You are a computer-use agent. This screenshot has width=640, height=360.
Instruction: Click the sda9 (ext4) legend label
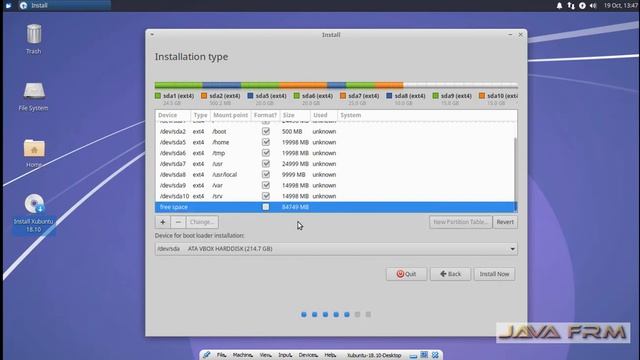click(x=456, y=96)
